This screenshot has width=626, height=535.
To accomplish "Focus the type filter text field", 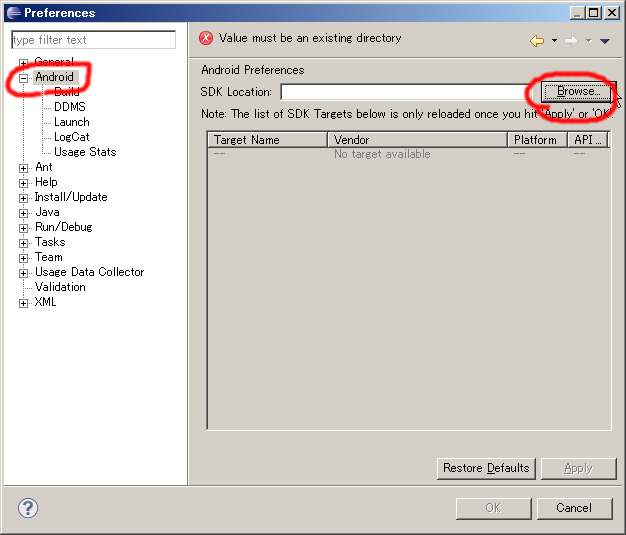I will tap(94, 40).
